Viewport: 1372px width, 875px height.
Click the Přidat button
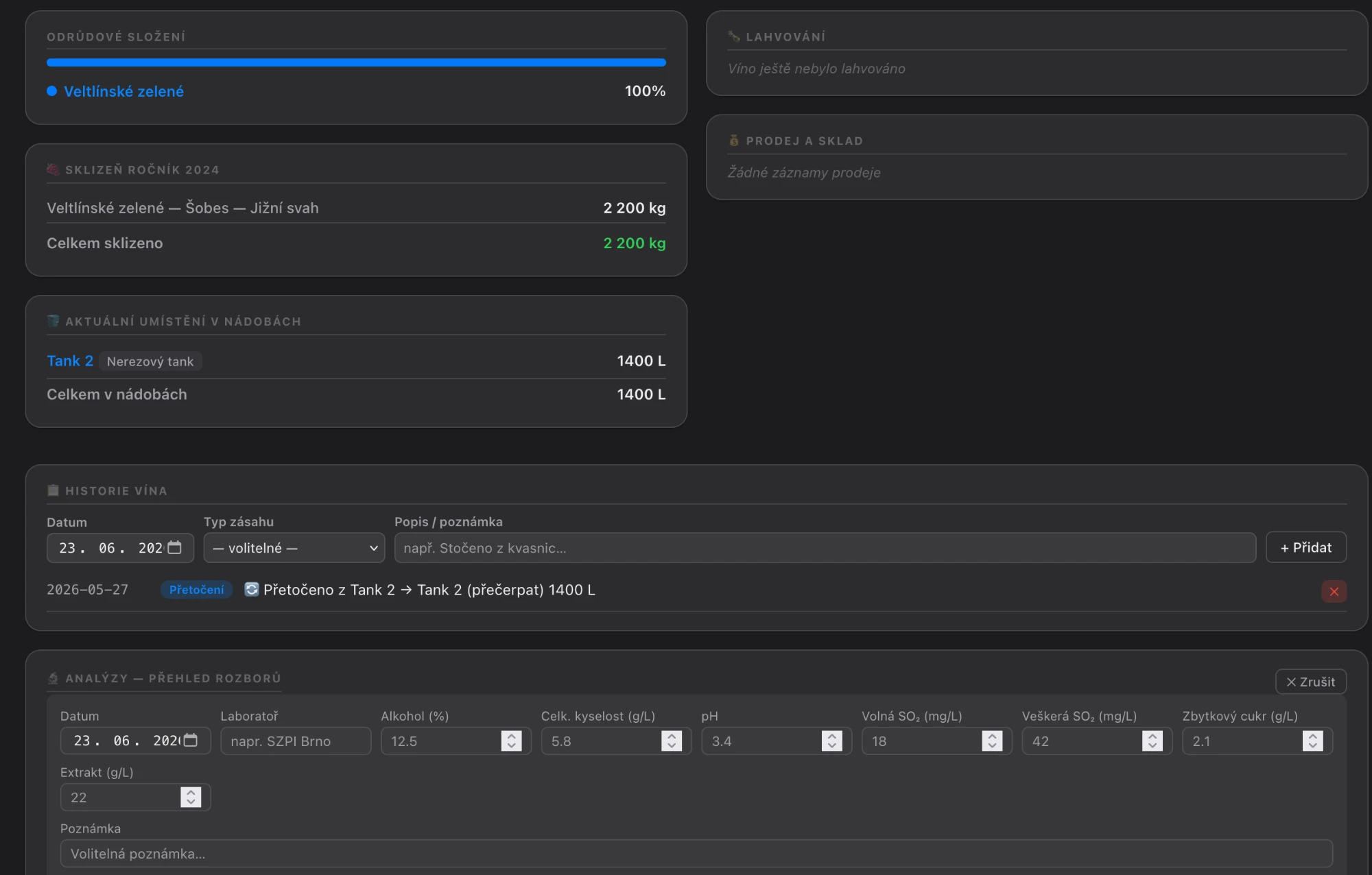(x=1305, y=547)
